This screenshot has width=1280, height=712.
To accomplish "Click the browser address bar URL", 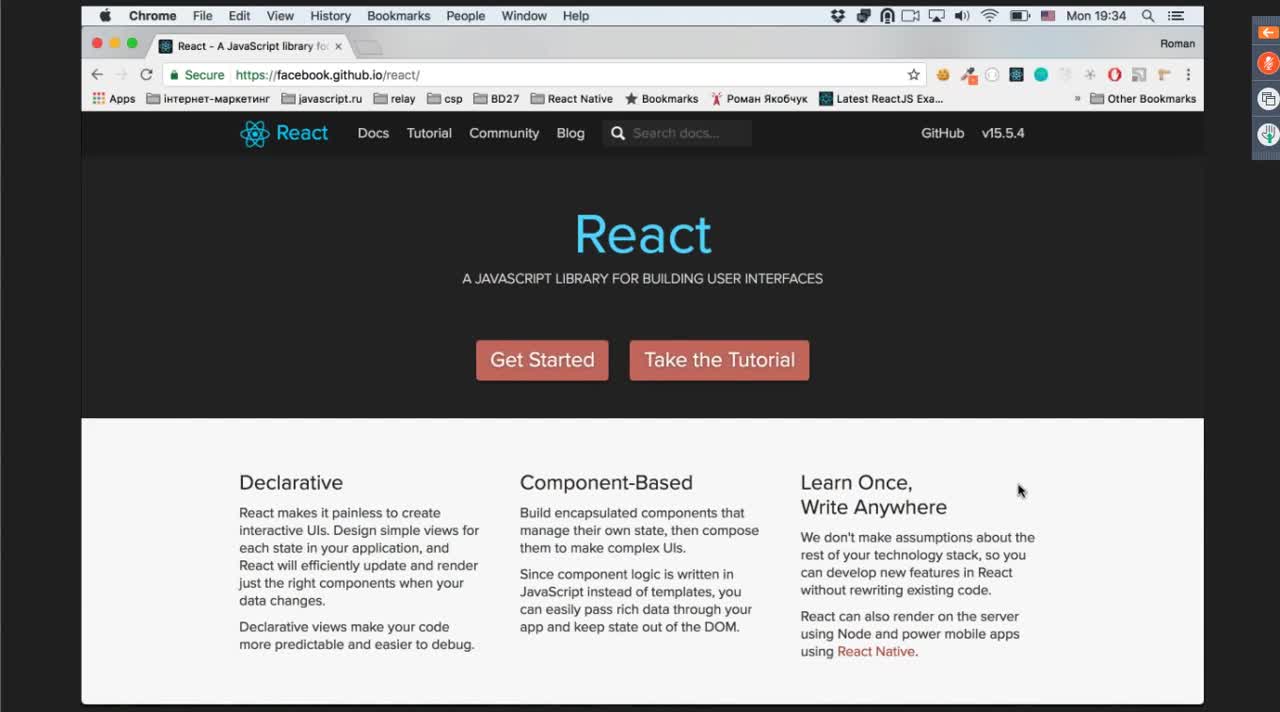I will pyautogui.click(x=327, y=75).
